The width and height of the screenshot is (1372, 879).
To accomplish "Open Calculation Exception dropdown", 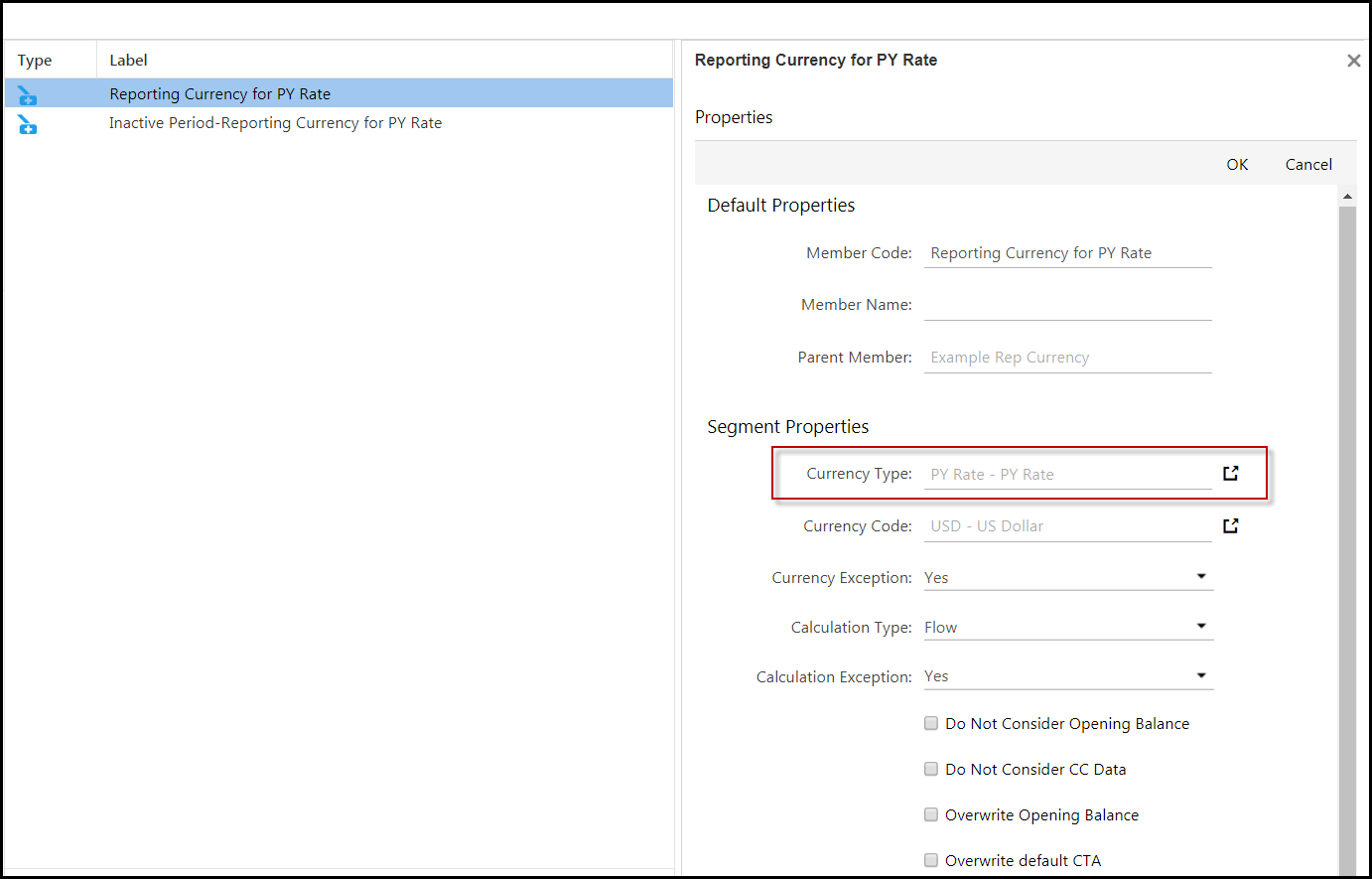I will (x=1068, y=676).
